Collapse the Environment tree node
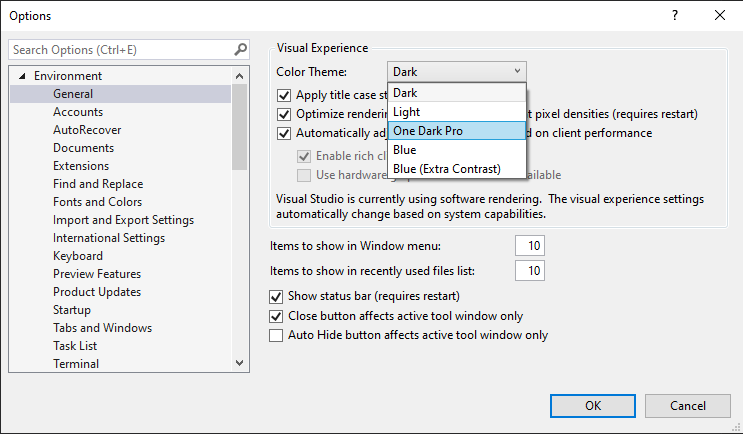The width and height of the screenshot is (743, 434). (x=22, y=76)
